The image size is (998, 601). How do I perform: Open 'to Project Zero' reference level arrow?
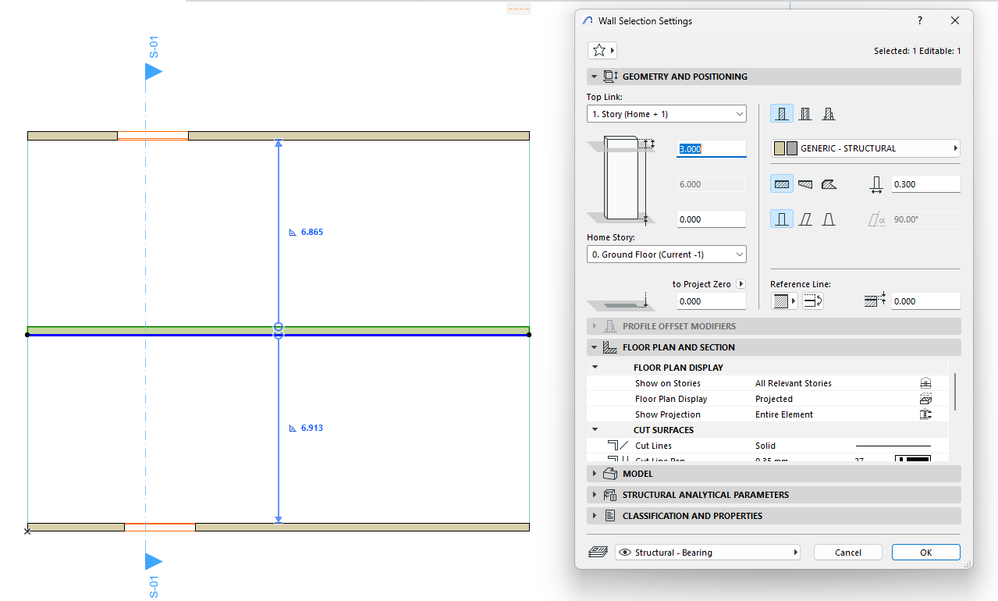pos(741,284)
